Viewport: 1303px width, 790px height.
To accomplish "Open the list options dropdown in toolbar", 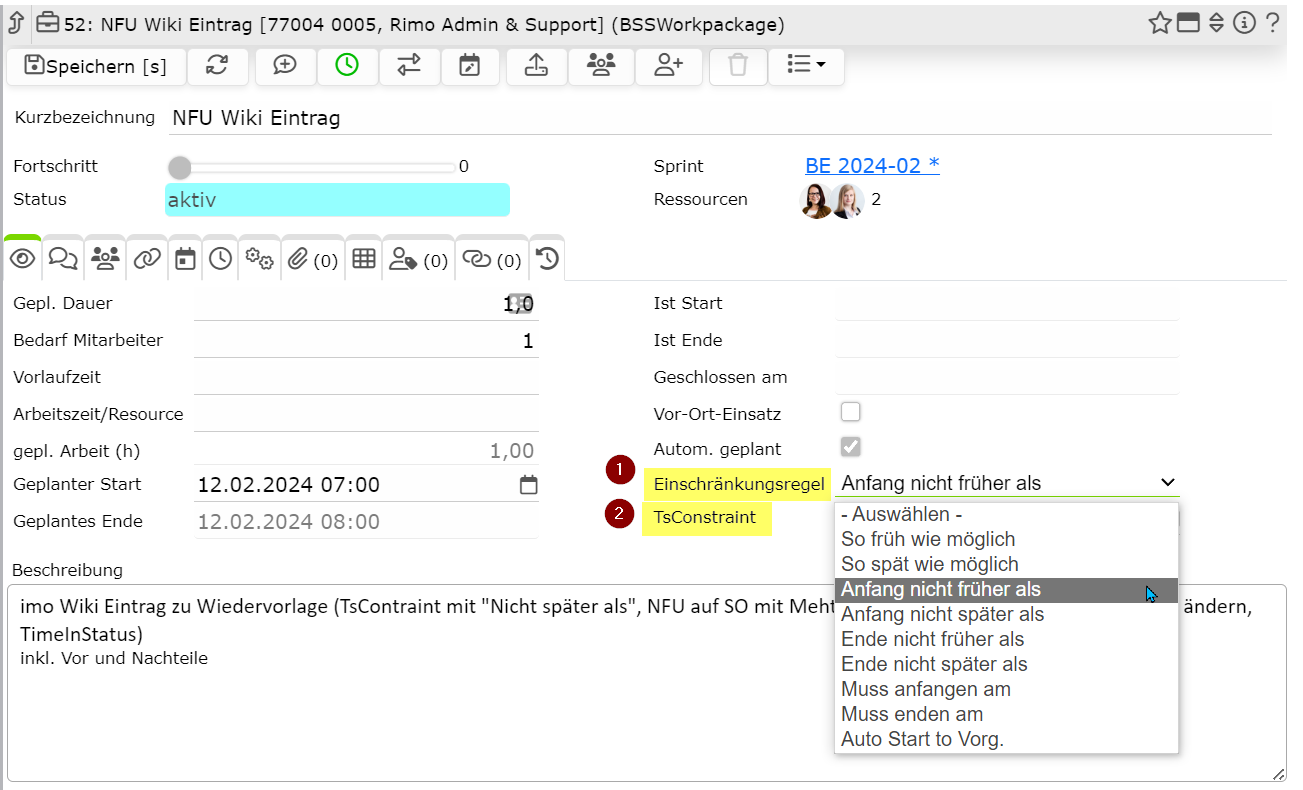I will [x=806, y=67].
